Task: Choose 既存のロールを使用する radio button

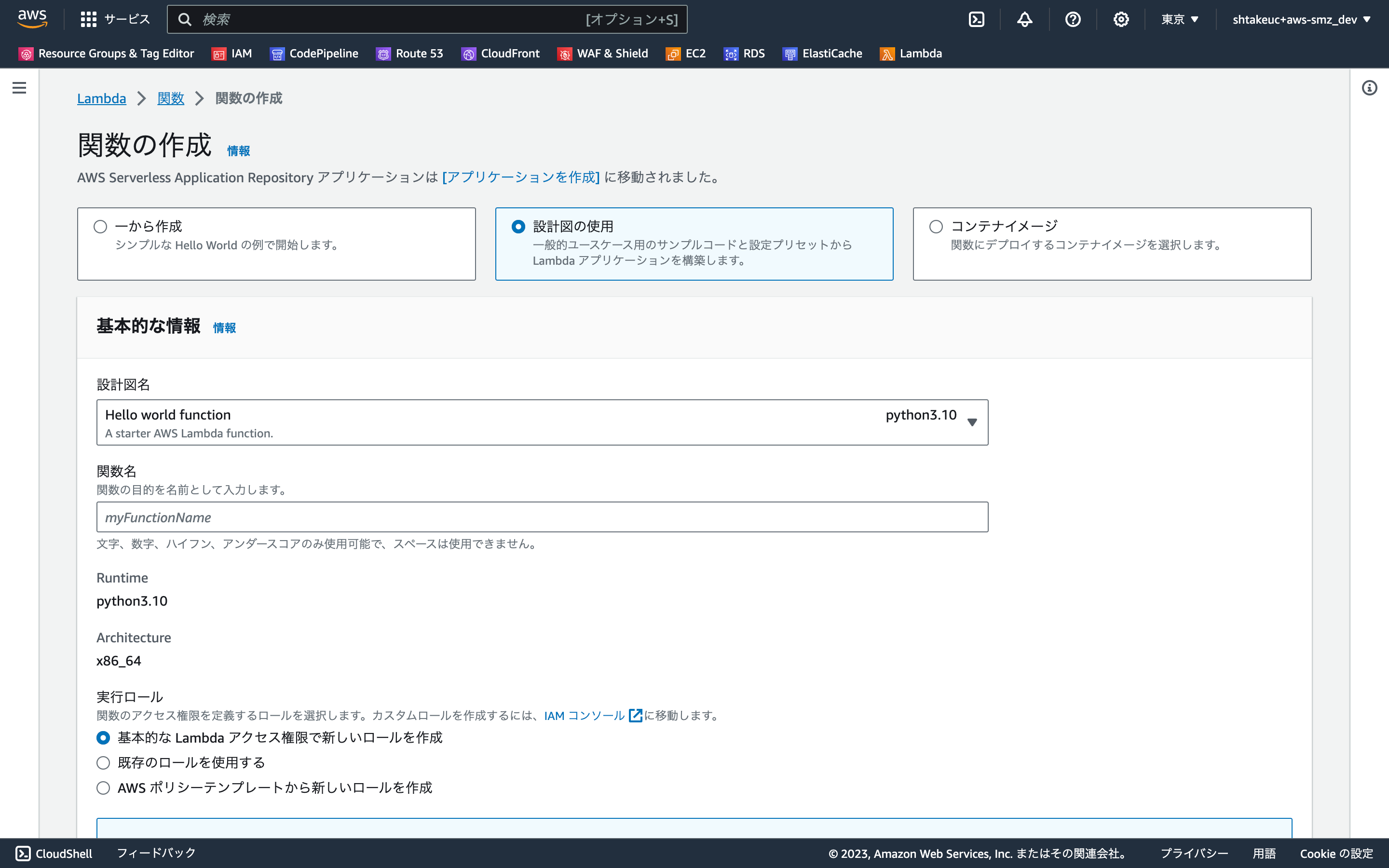Action: 103,763
